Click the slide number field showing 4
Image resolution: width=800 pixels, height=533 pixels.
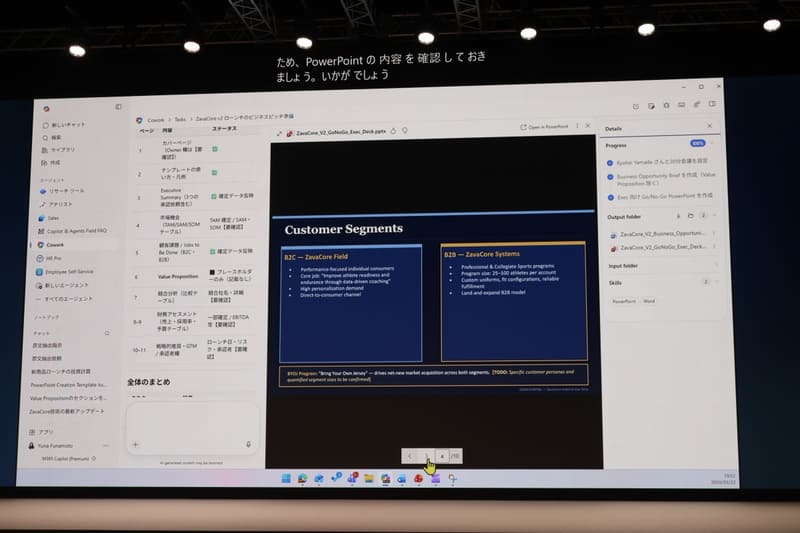coord(442,456)
